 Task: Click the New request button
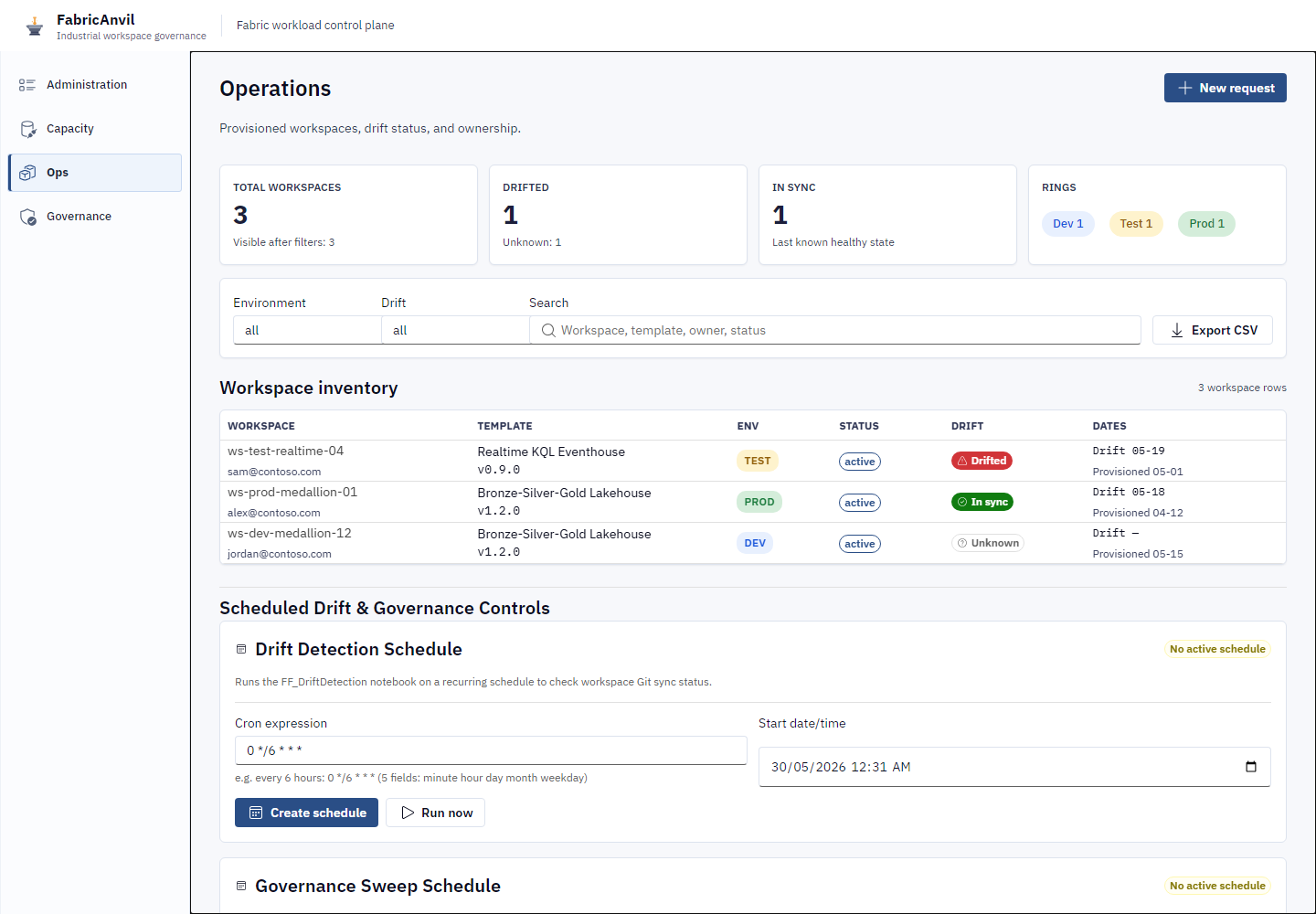(1225, 88)
